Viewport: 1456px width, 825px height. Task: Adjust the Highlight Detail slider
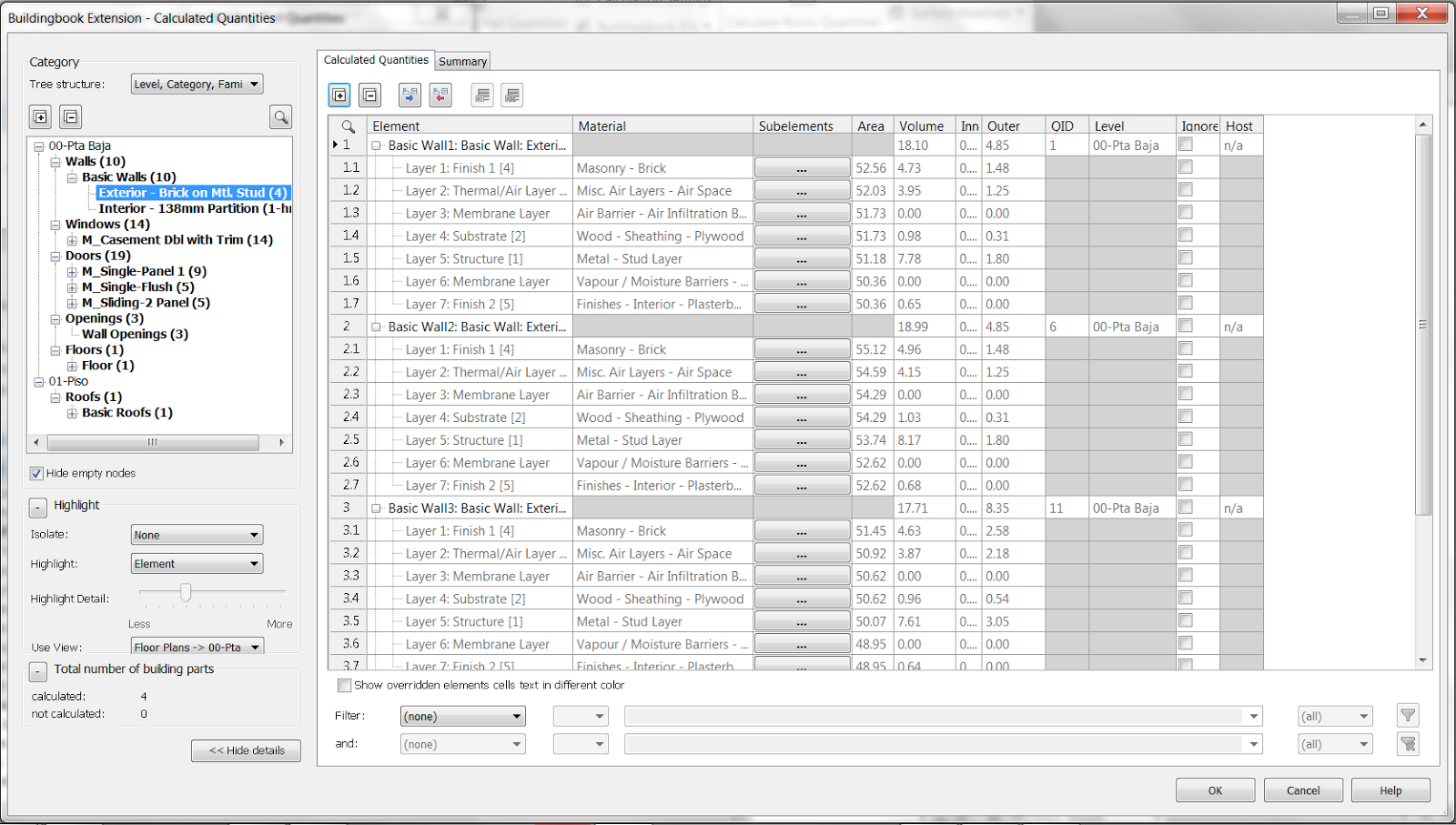(x=187, y=592)
